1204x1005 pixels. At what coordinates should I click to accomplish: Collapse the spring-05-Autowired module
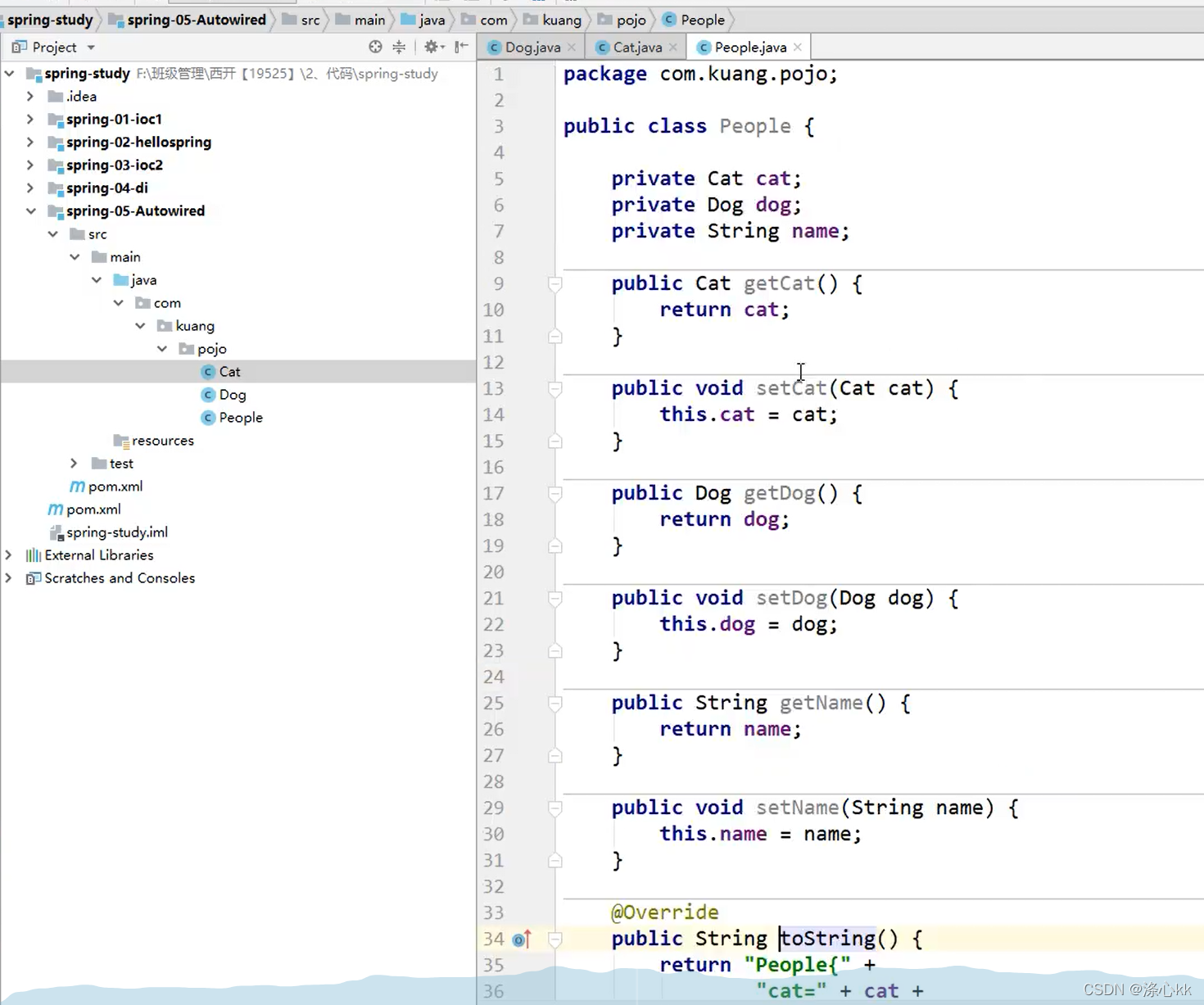[30, 211]
